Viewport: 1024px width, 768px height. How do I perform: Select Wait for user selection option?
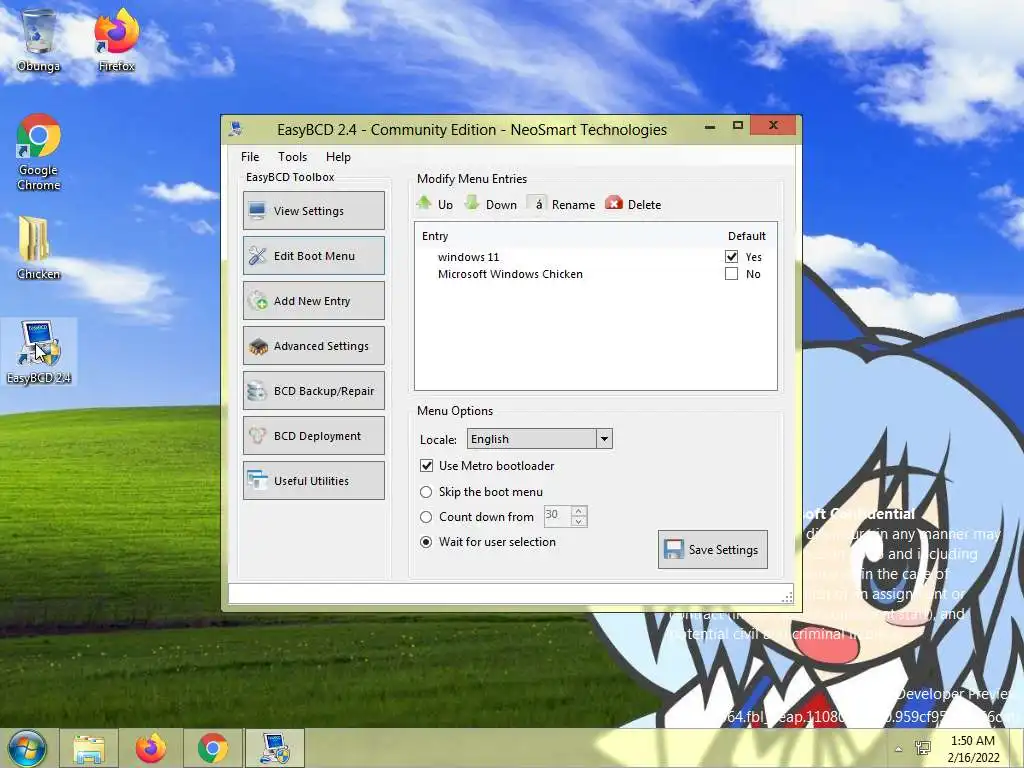click(x=426, y=541)
